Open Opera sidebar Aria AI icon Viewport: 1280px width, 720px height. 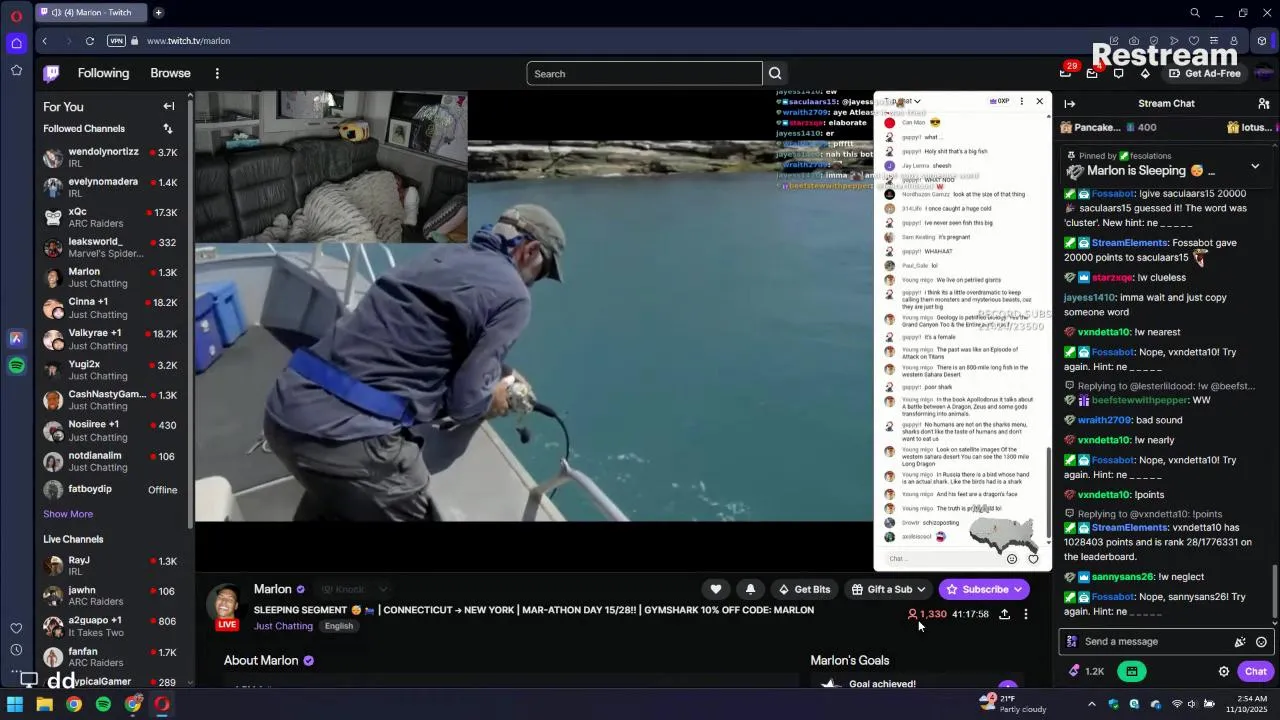click(16, 339)
